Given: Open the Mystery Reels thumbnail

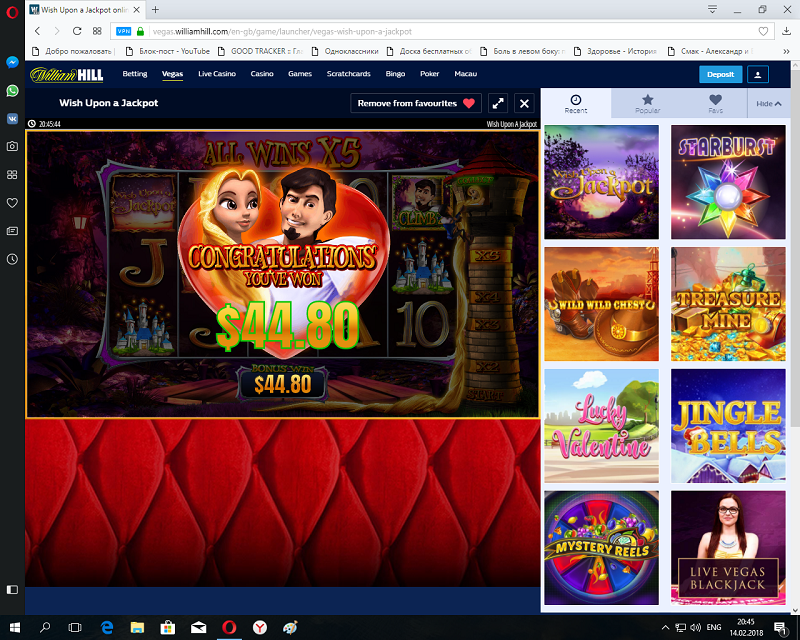Looking at the screenshot, I should pyautogui.click(x=602, y=548).
